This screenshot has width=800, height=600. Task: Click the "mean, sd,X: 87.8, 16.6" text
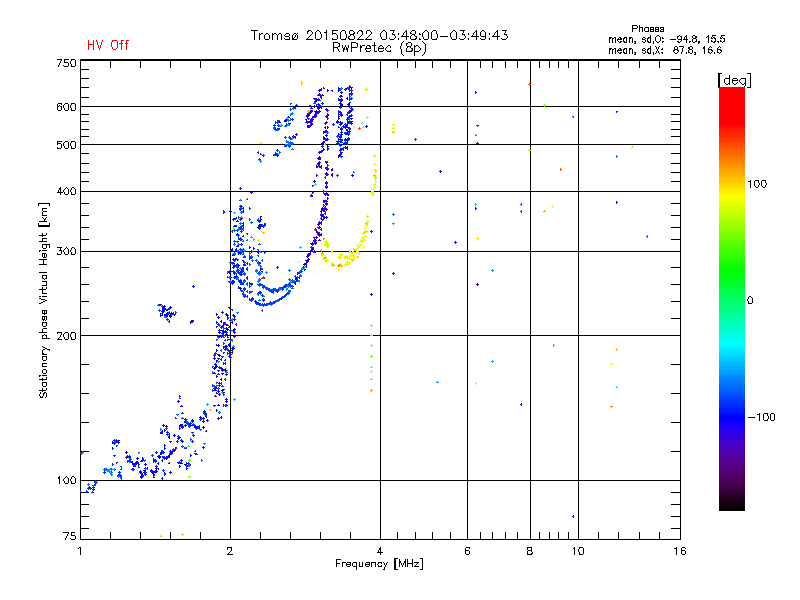(665, 50)
